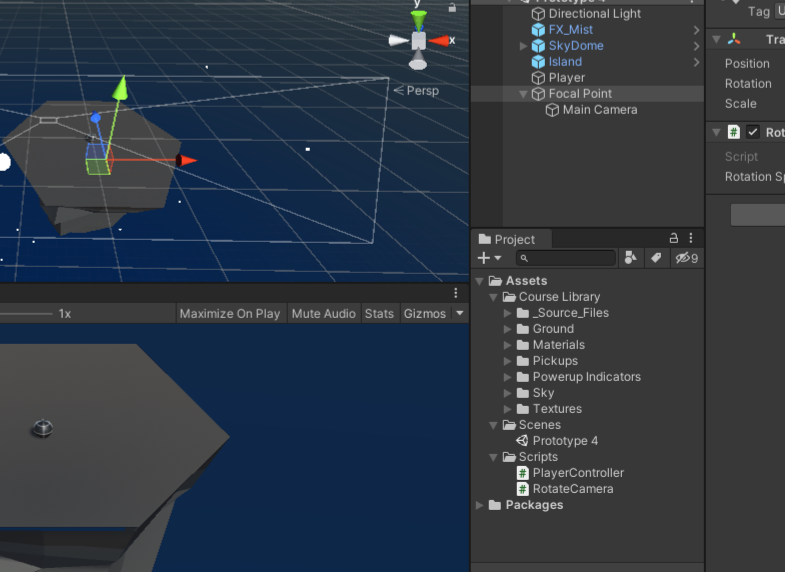
Task: Click search by type icon in Project
Action: [x=631, y=258]
